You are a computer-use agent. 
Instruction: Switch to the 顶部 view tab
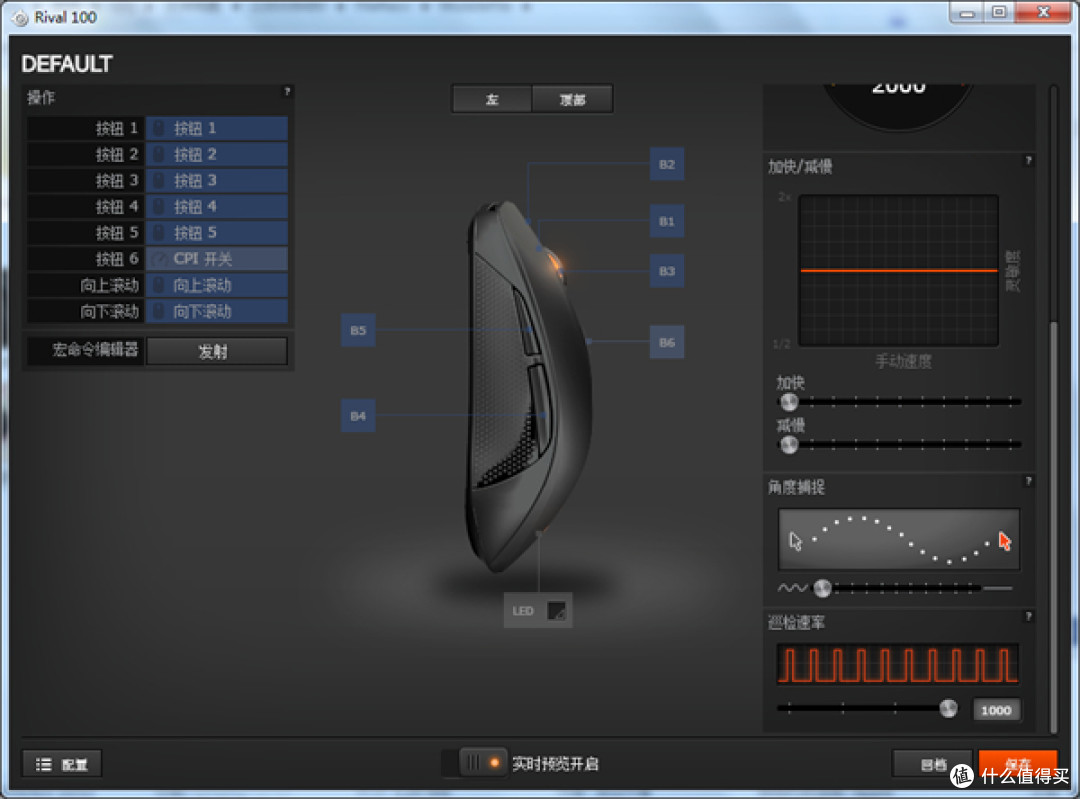point(572,99)
